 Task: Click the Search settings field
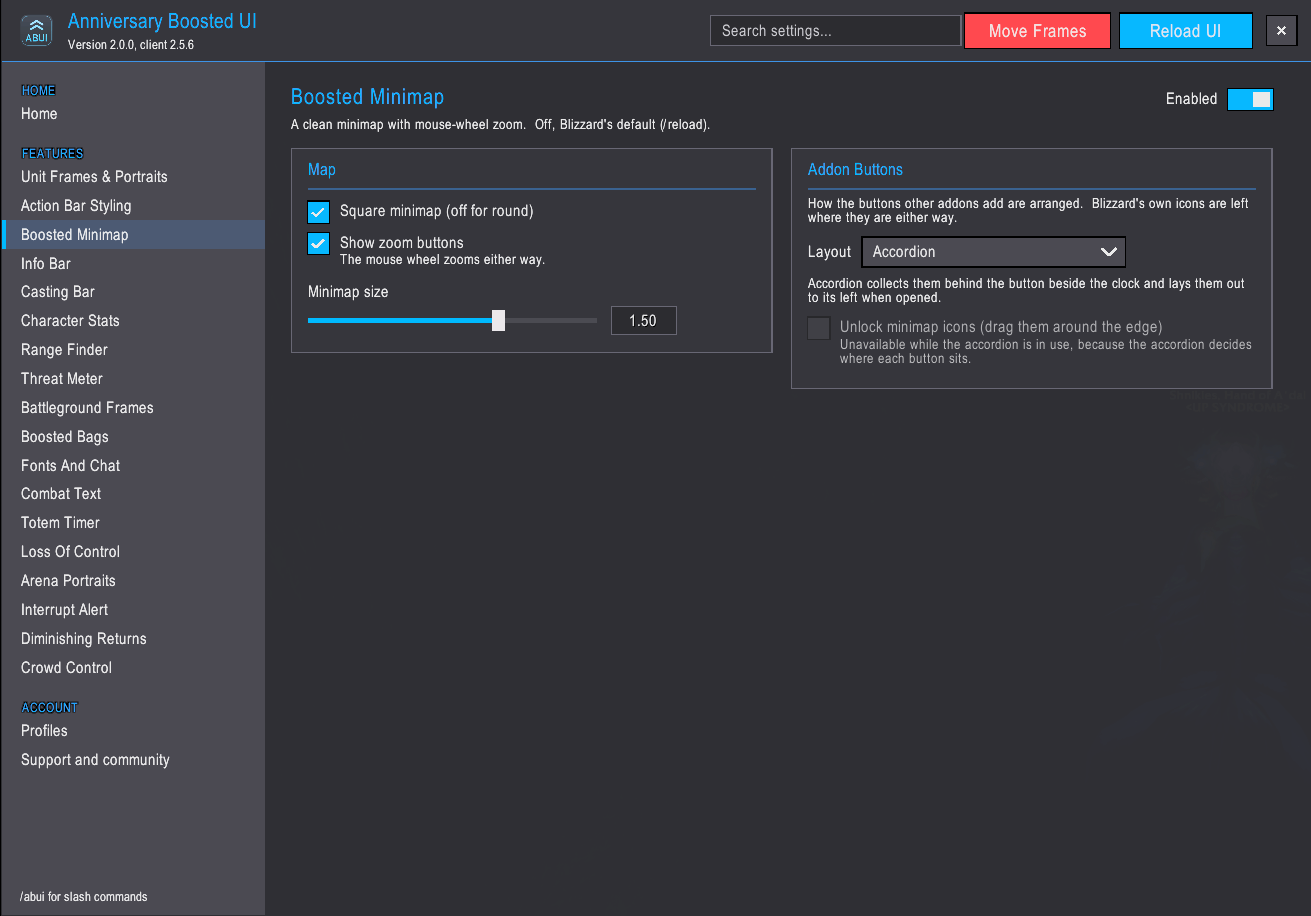pos(836,31)
